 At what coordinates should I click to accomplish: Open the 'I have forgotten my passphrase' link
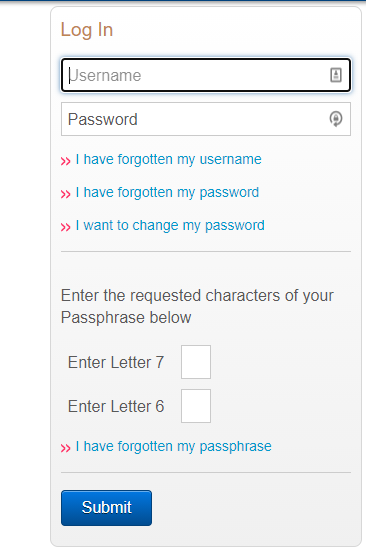[x=173, y=446]
